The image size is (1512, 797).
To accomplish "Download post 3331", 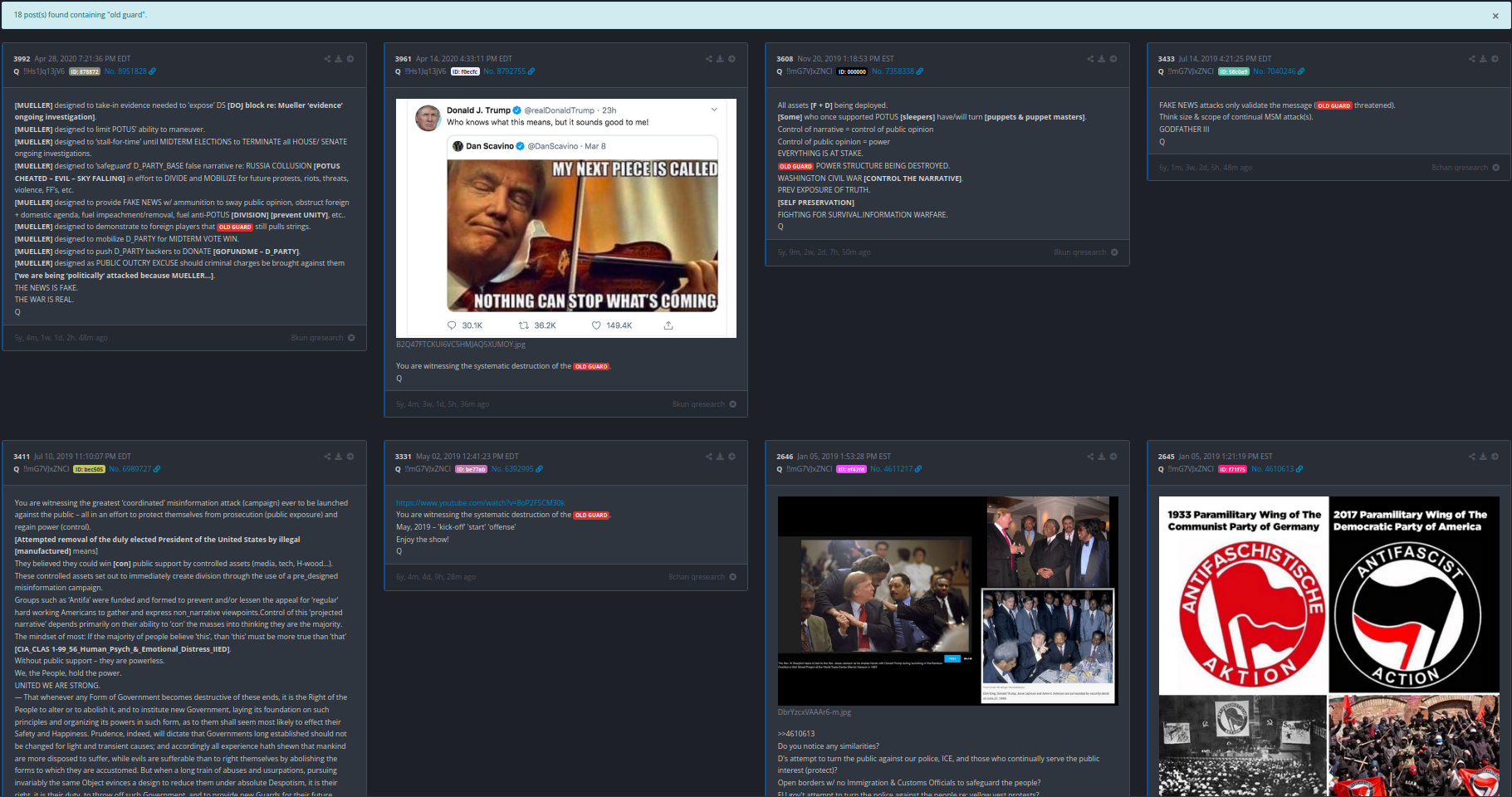I will click(720, 457).
